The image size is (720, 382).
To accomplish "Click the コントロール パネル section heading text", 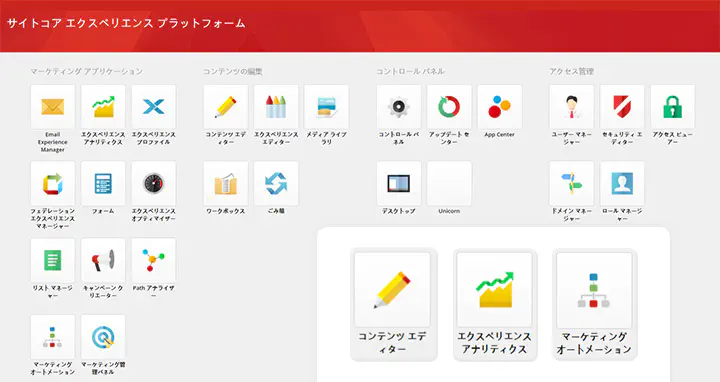I will tap(410, 72).
